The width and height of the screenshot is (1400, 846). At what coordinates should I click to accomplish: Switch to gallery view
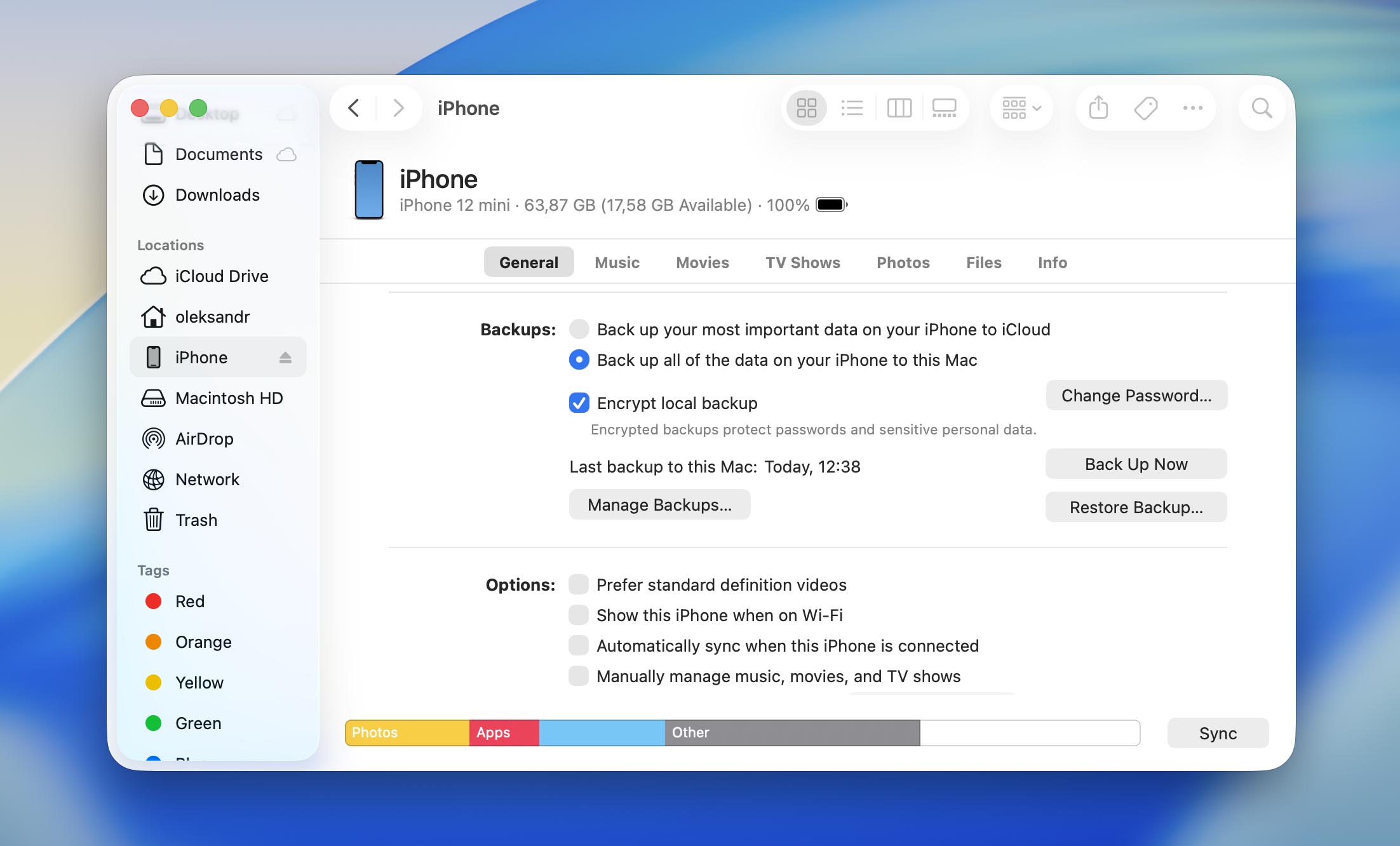(944, 108)
